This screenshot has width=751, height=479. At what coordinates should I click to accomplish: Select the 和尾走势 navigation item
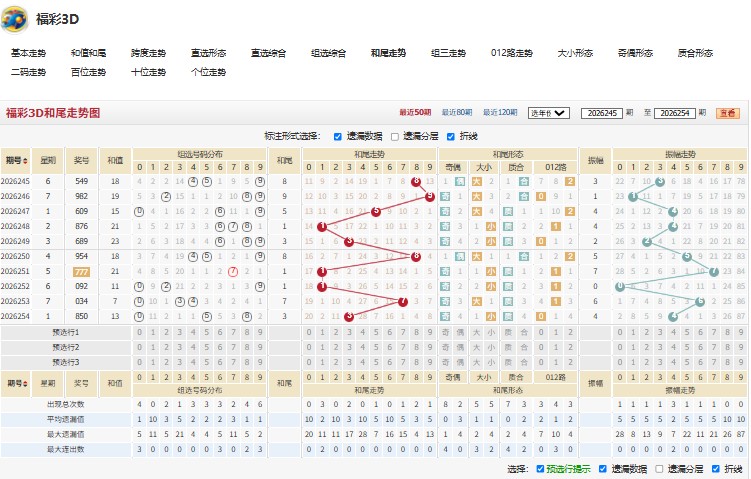click(388, 53)
